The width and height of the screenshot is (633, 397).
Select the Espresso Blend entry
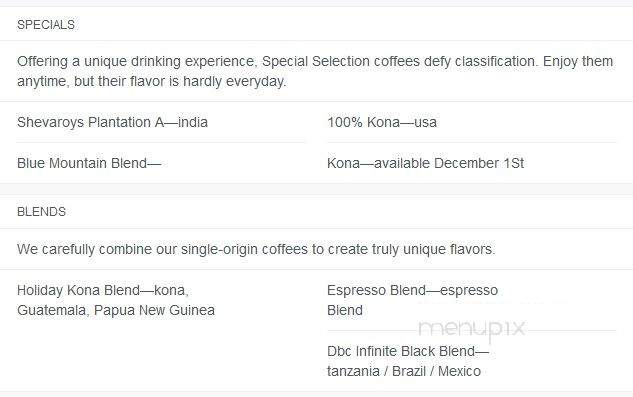click(x=412, y=300)
